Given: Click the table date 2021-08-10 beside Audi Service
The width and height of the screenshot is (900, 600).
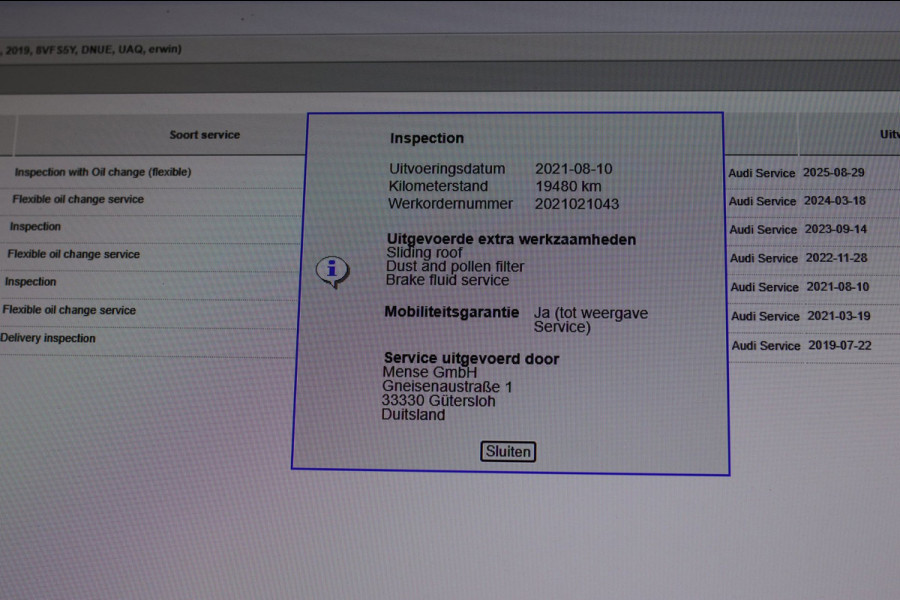Looking at the screenshot, I should click(x=837, y=287).
